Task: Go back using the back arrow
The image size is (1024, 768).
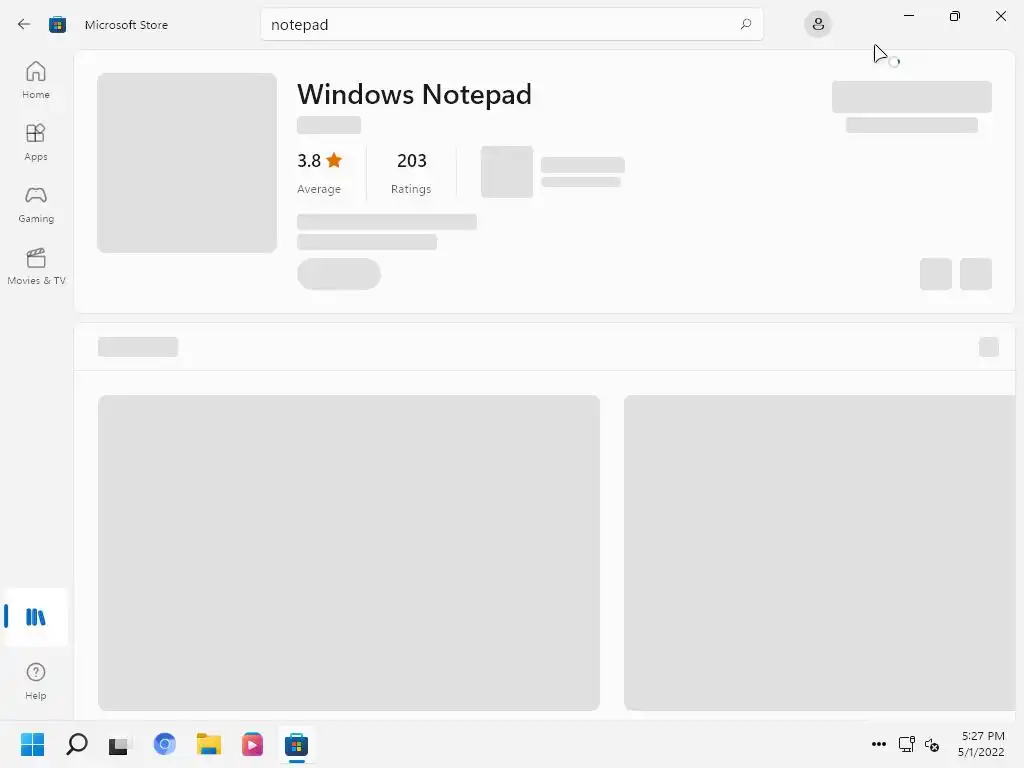Action: point(24,25)
